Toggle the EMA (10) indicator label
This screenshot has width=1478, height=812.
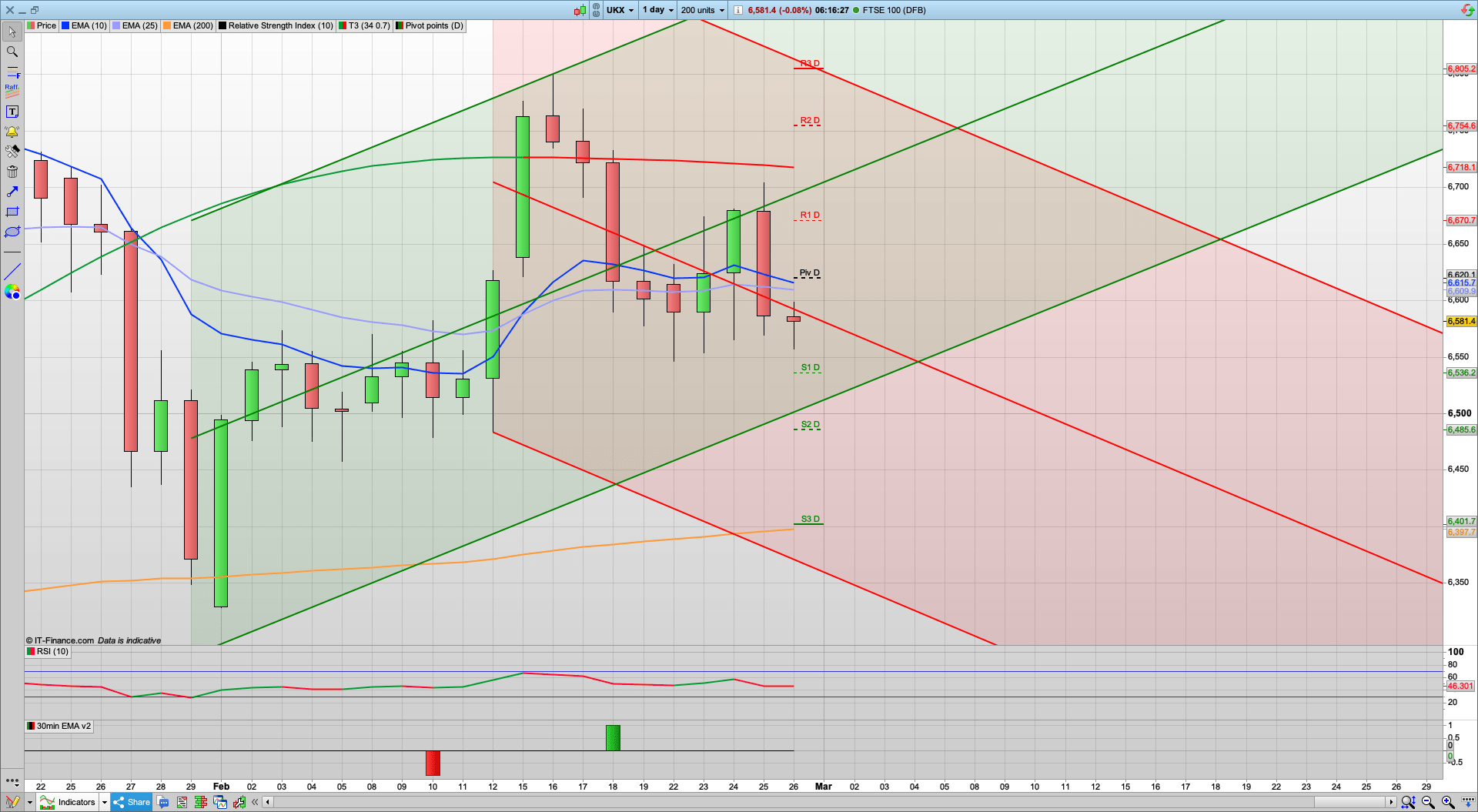pyautogui.click(x=85, y=25)
